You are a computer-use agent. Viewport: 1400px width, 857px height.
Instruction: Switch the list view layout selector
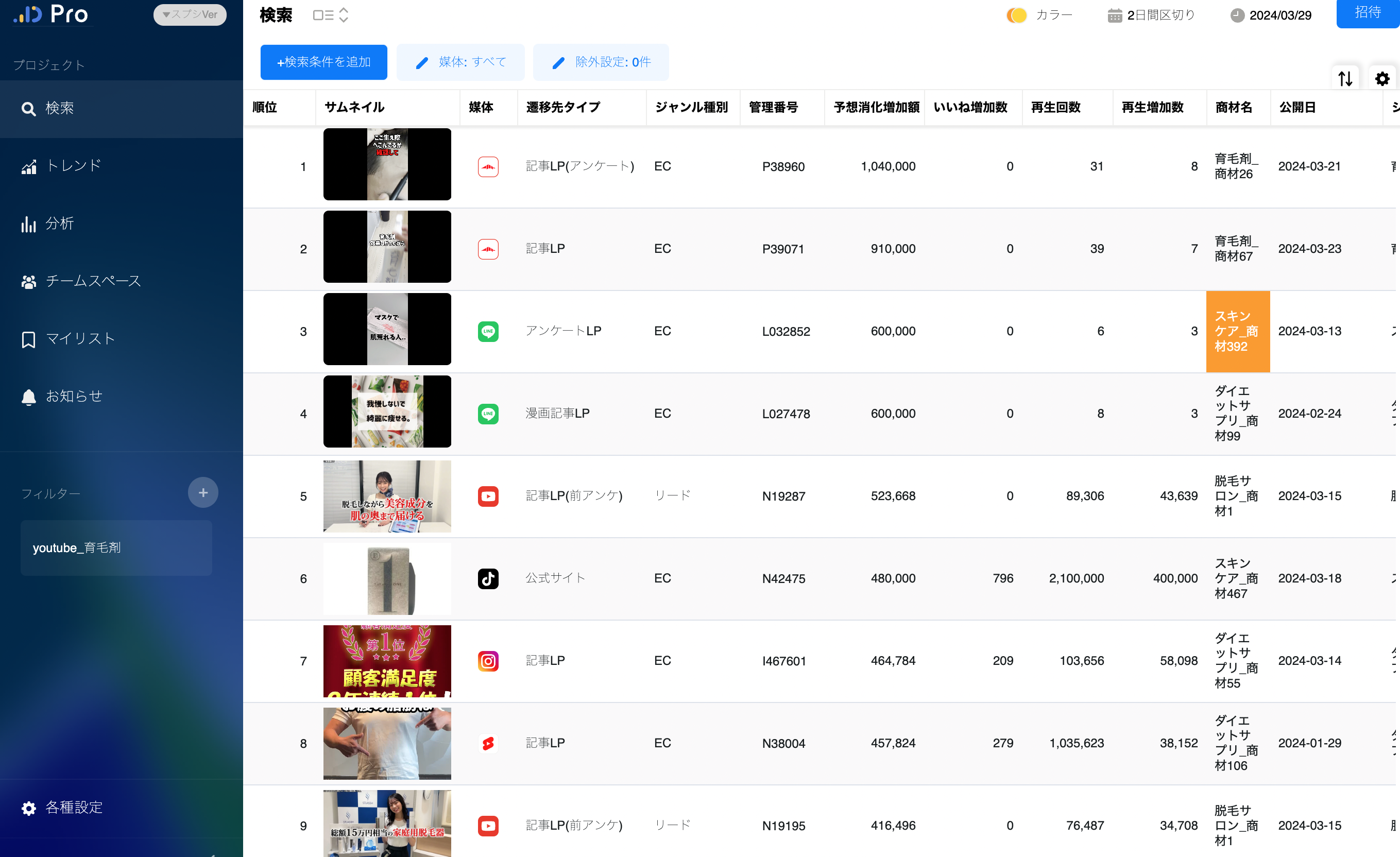pyautogui.click(x=330, y=15)
